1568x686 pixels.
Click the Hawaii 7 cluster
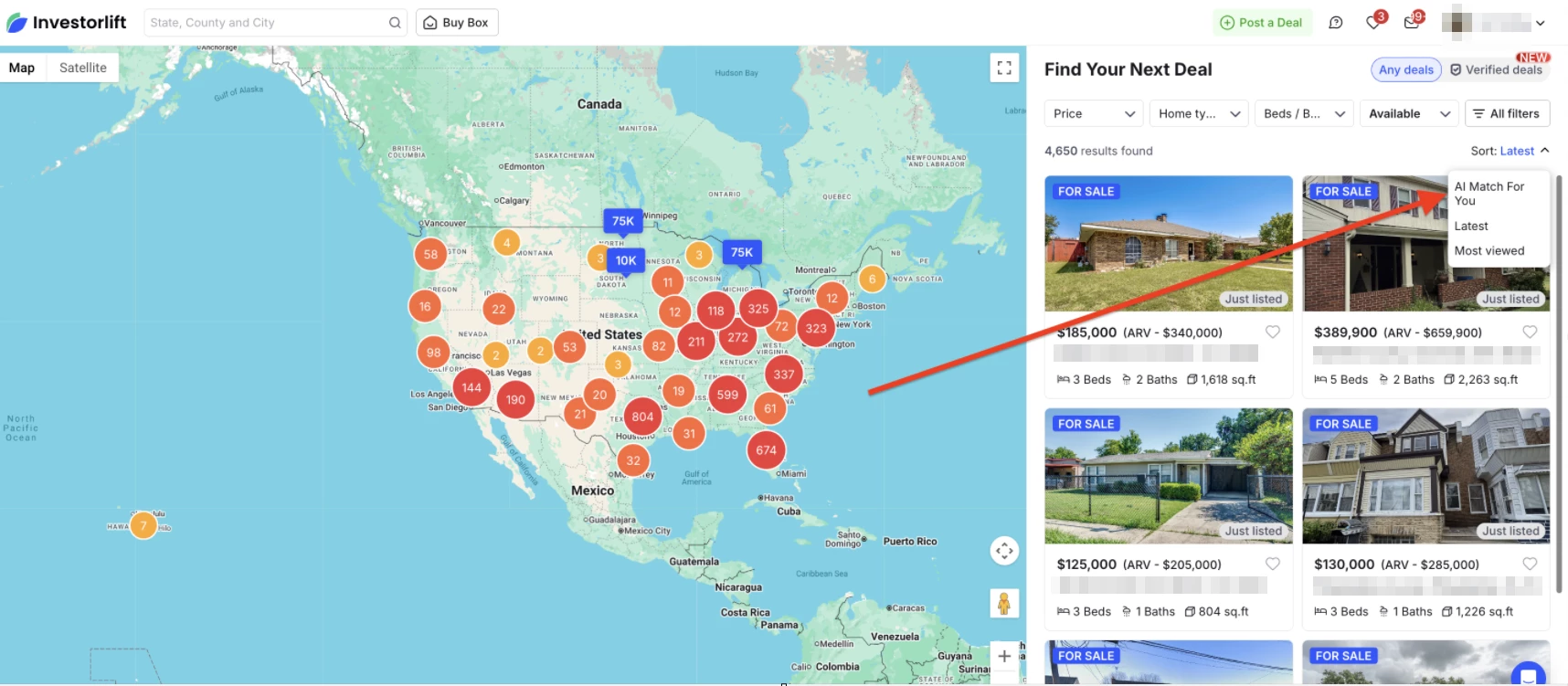tap(143, 525)
